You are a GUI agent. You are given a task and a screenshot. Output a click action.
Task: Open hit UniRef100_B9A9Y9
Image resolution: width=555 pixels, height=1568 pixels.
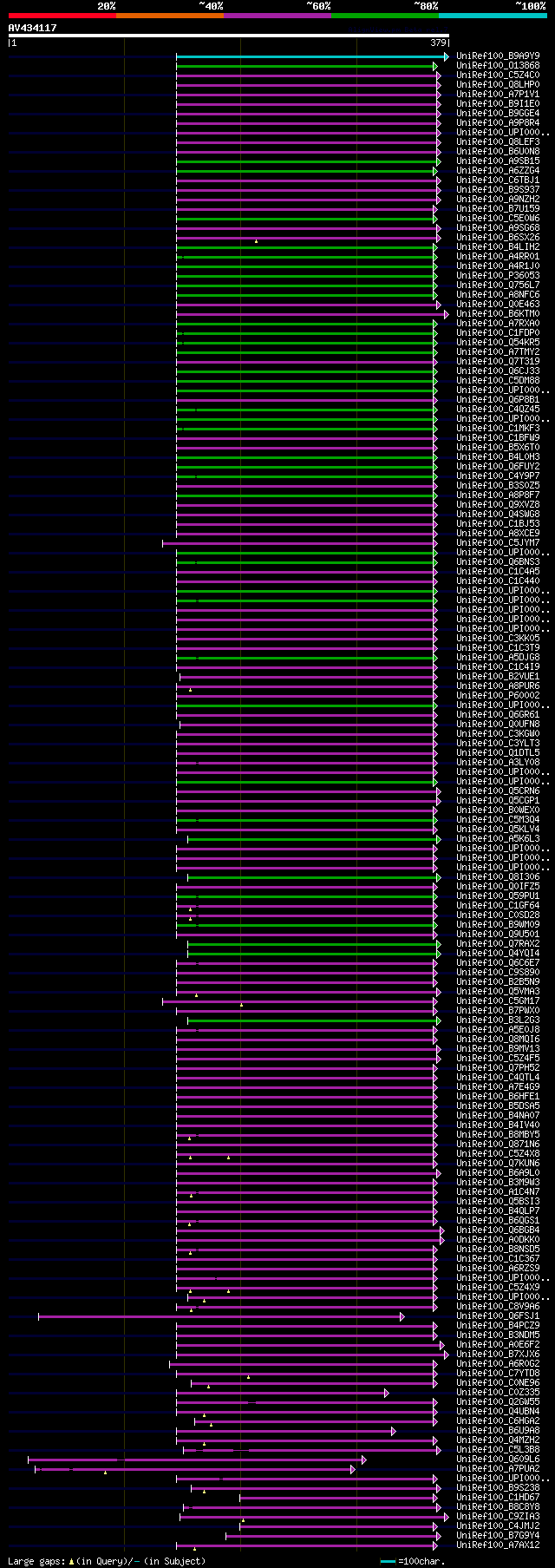point(499,56)
